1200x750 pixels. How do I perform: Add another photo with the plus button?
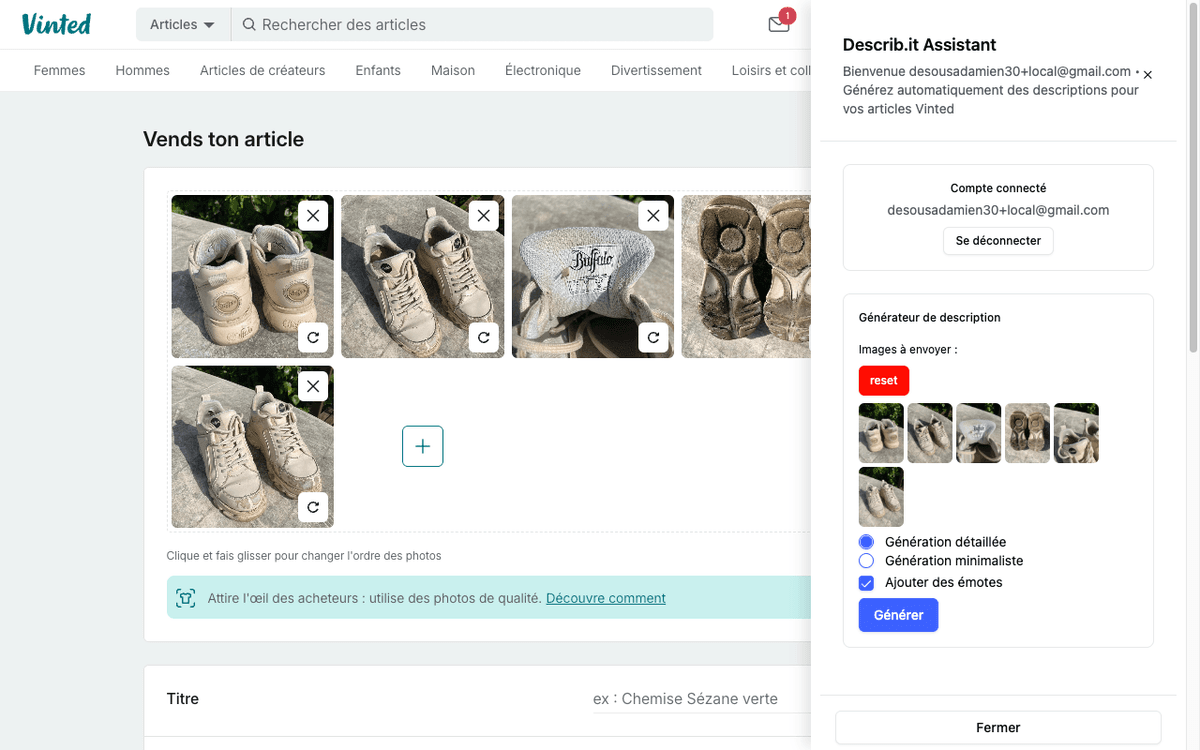422,446
